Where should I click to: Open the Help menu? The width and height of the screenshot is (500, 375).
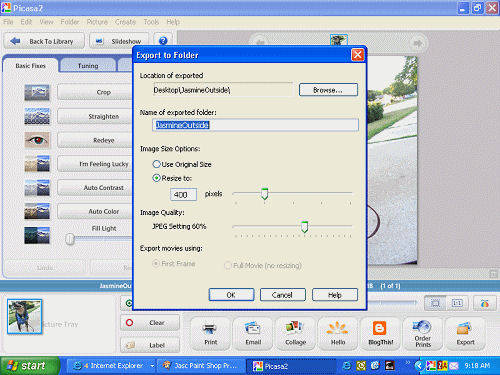173,22
